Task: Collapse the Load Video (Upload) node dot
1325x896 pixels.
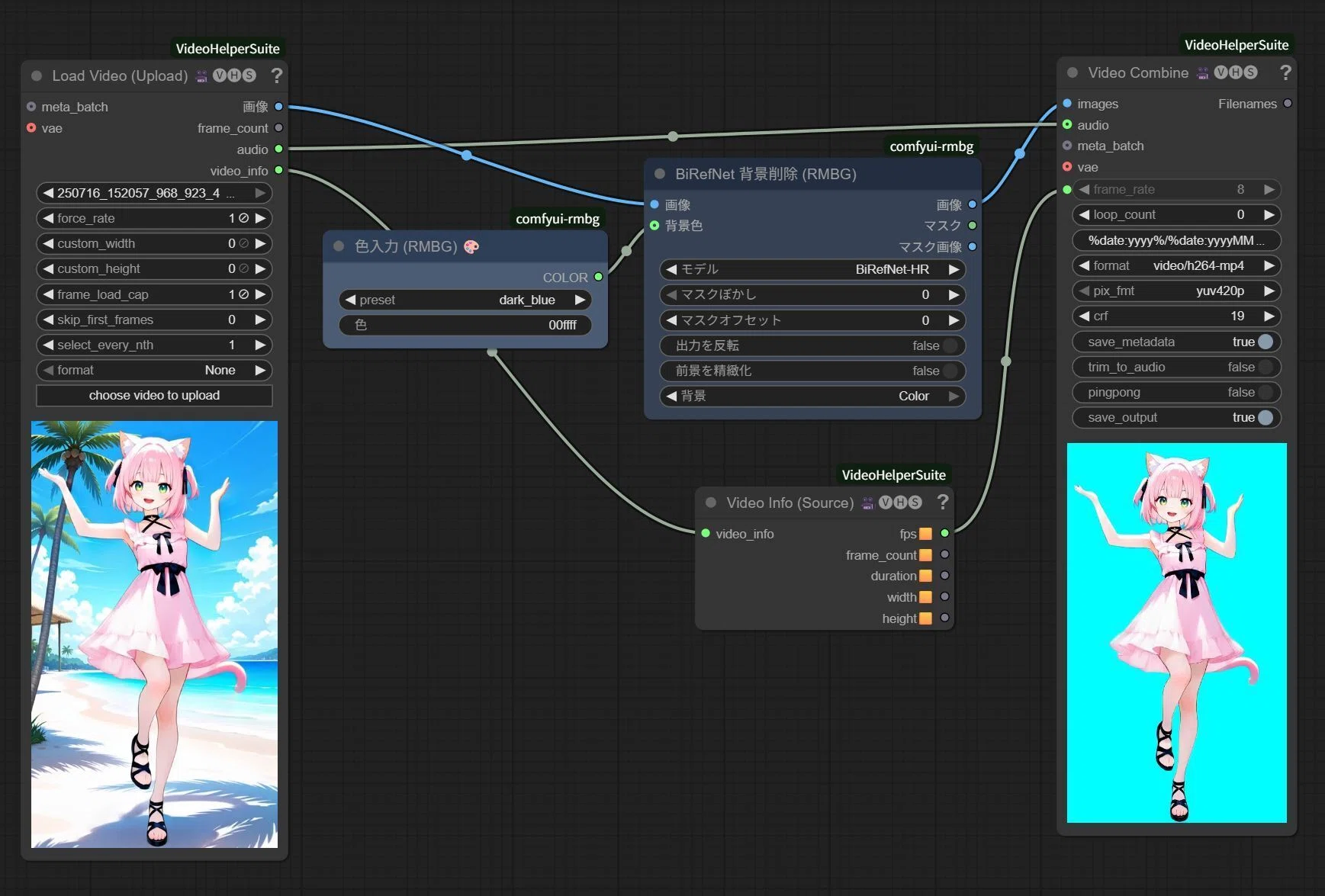Action: tap(37, 75)
